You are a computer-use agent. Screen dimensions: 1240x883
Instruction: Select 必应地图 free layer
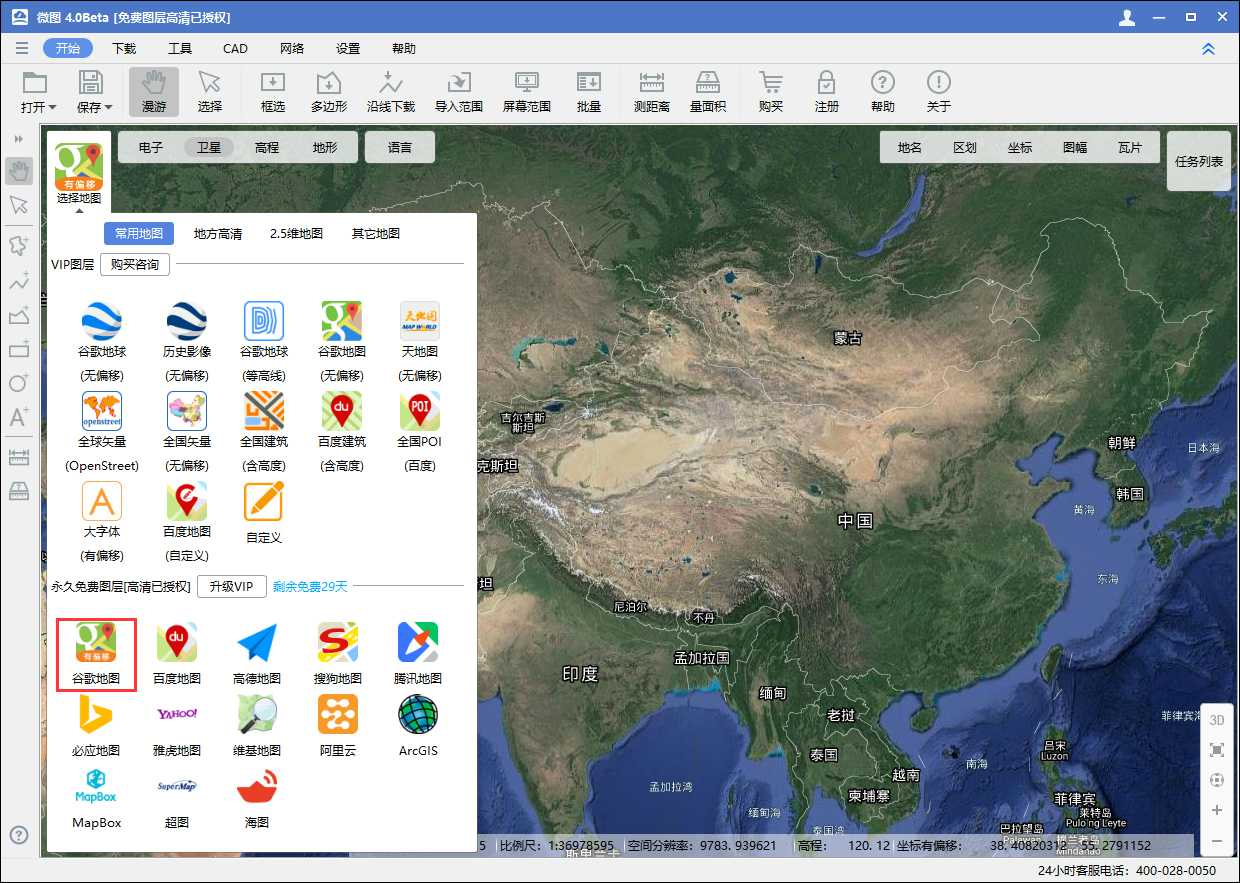(97, 726)
